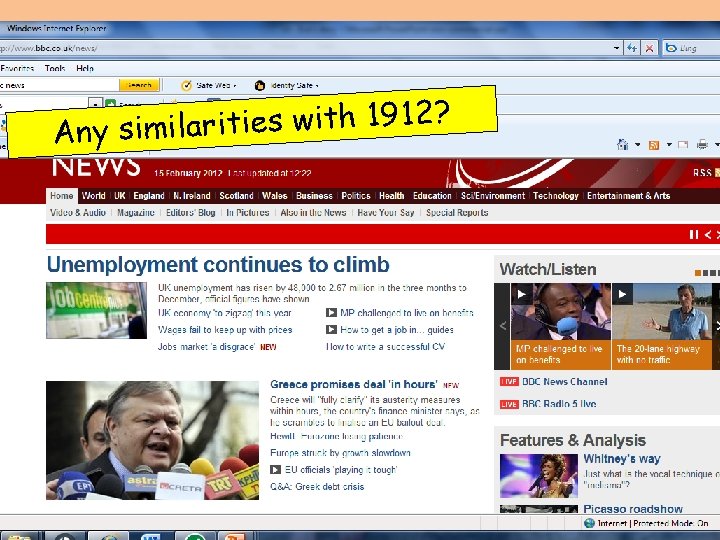Expand the address bar history dropdown

(617, 48)
